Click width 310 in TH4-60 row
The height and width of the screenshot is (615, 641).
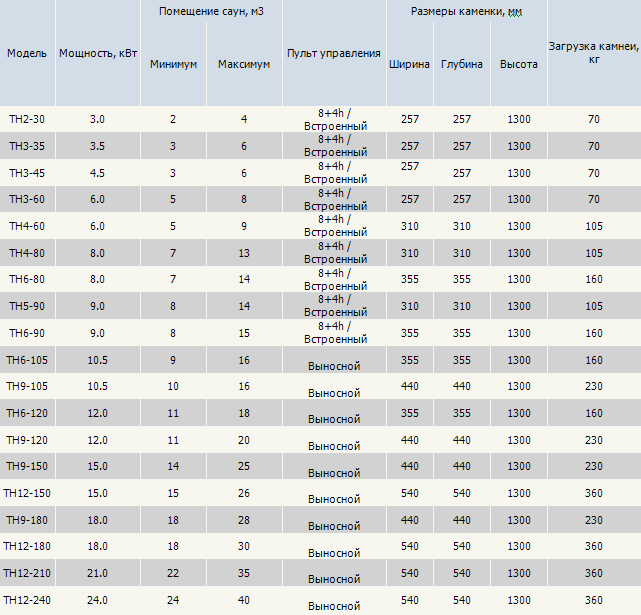pos(410,226)
